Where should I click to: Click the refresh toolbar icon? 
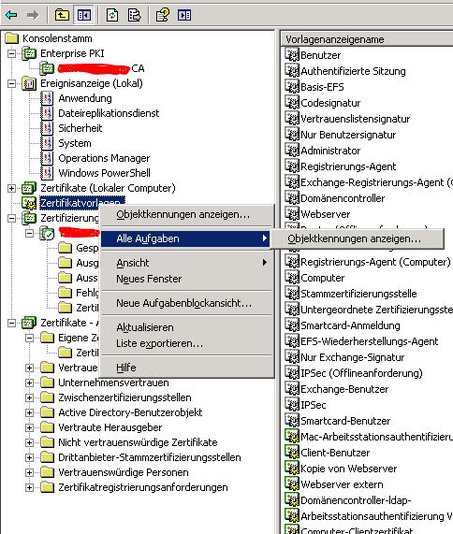pyautogui.click(x=112, y=15)
